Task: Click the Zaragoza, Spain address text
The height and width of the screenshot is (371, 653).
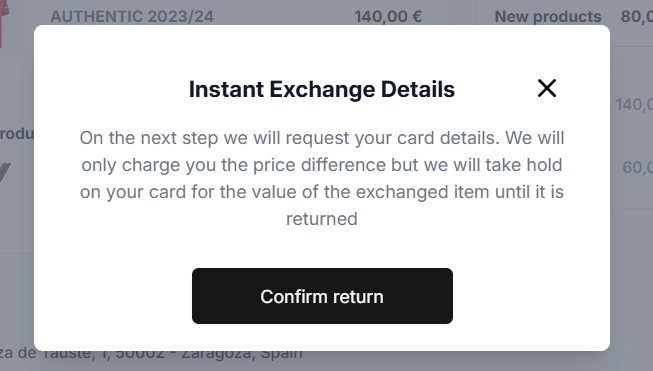Action: (x=242, y=355)
